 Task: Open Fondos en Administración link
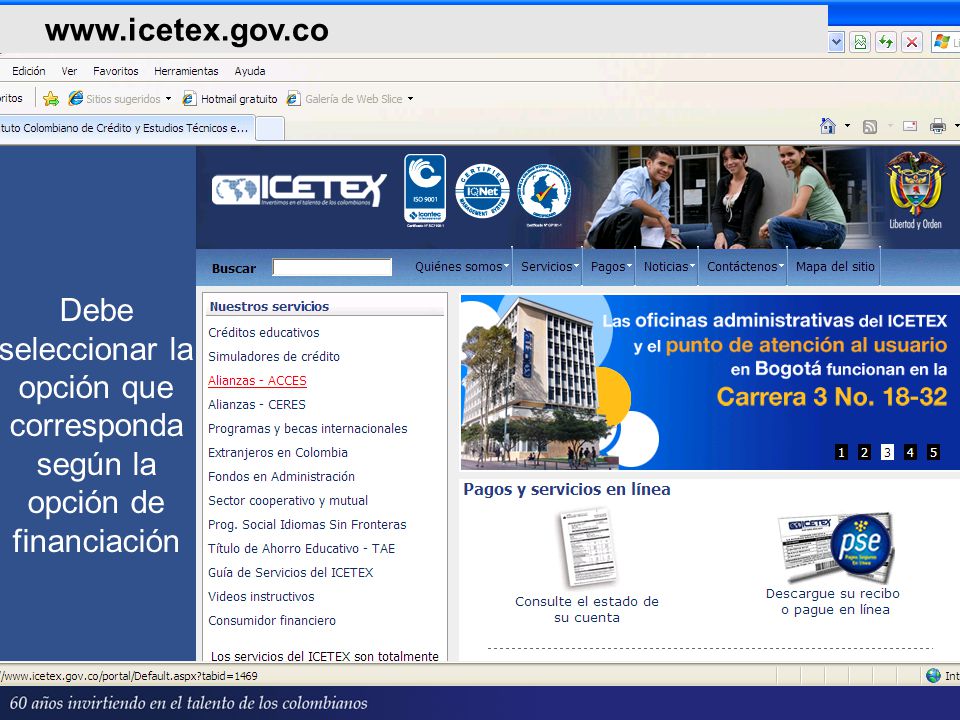point(281,476)
